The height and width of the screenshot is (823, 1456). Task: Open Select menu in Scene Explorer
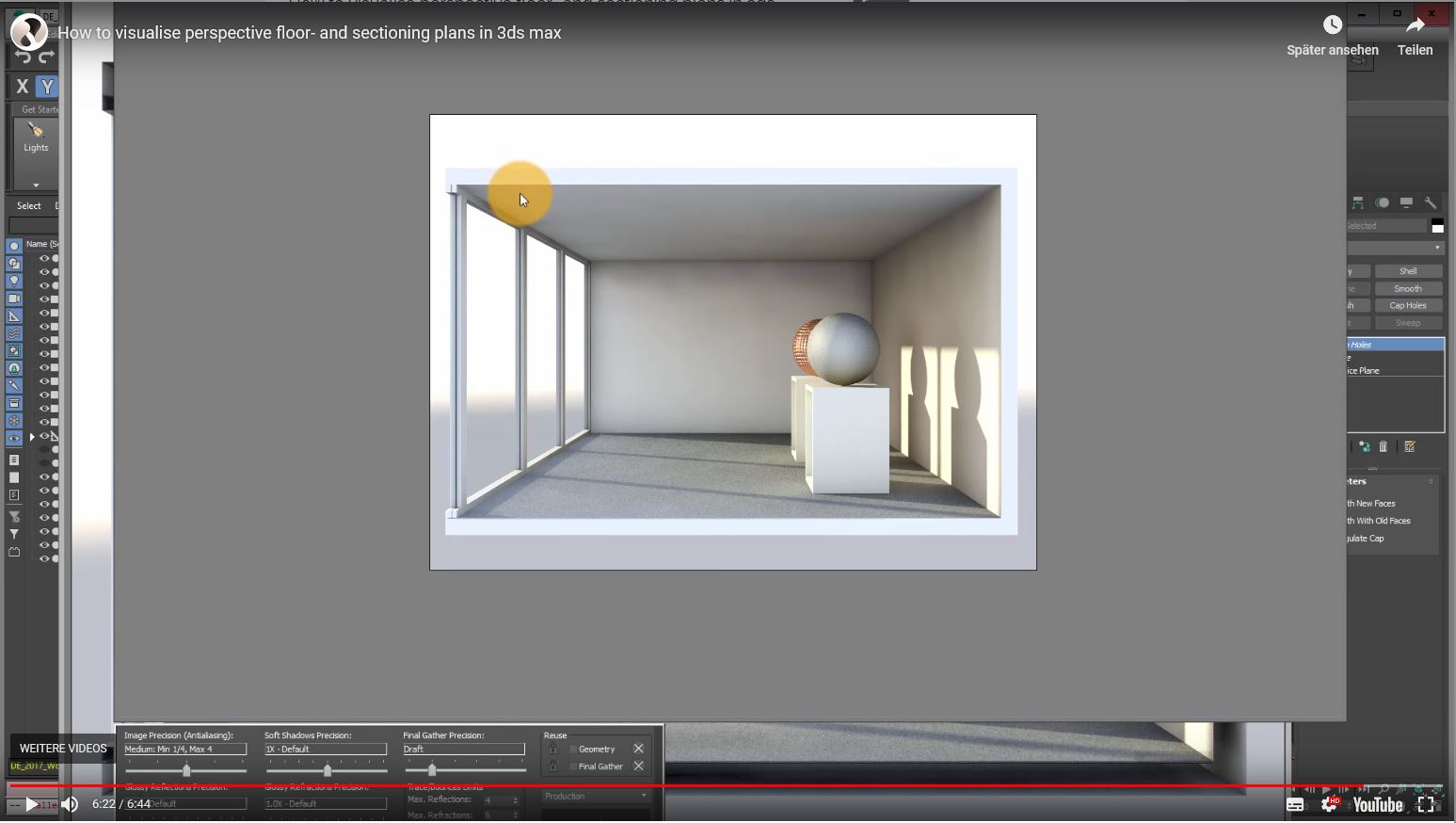tap(29, 205)
